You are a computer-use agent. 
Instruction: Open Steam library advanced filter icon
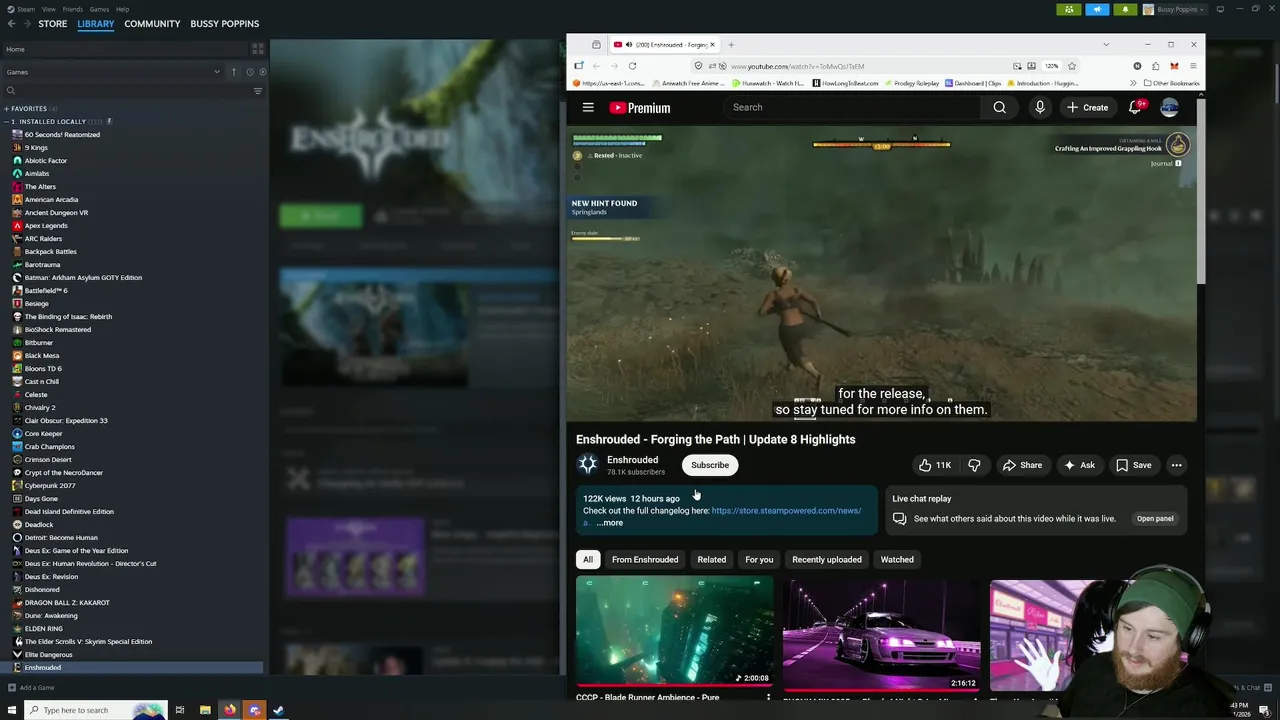(257, 91)
